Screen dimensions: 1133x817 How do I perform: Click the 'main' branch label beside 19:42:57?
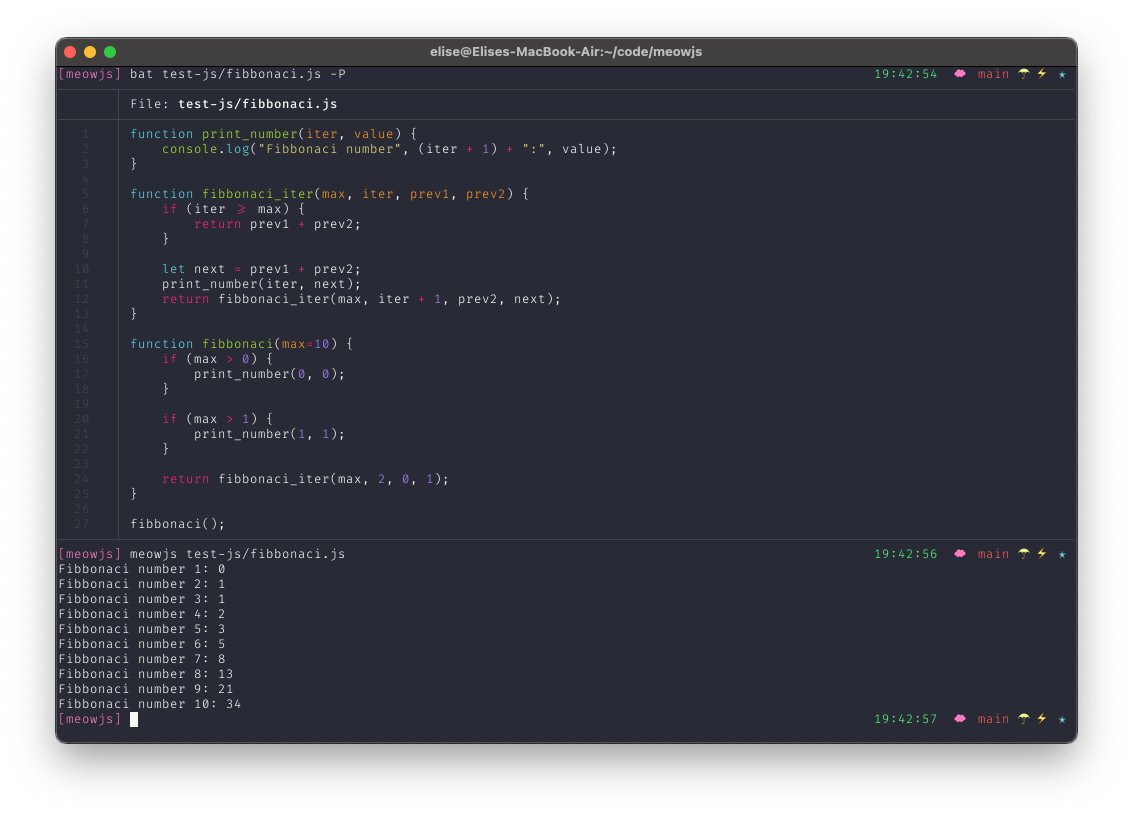point(993,719)
